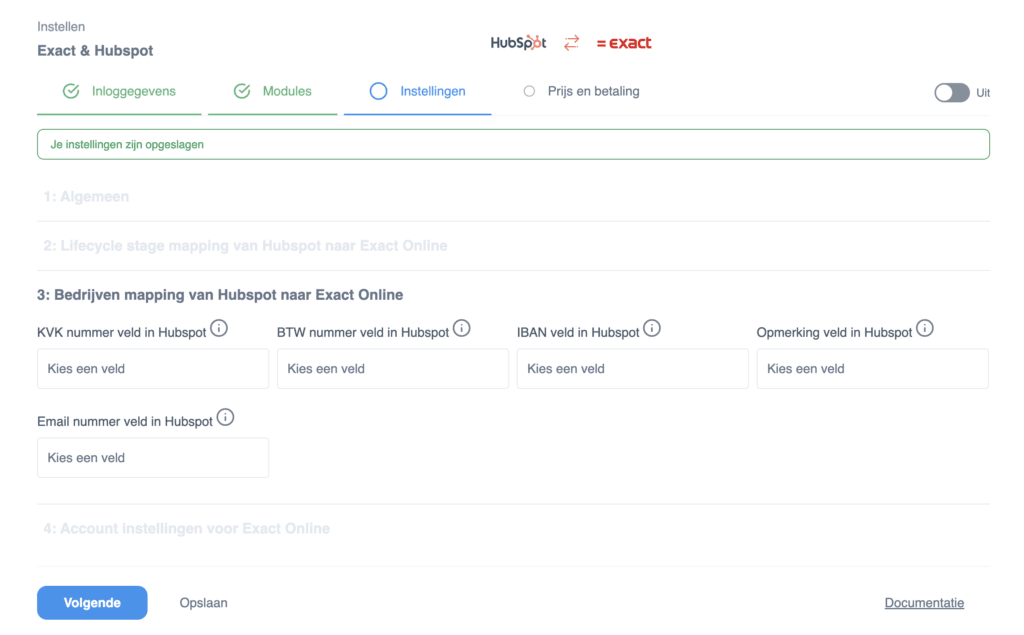
Task: Click the orange sync arrows icon
Action: click(x=571, y=43)
